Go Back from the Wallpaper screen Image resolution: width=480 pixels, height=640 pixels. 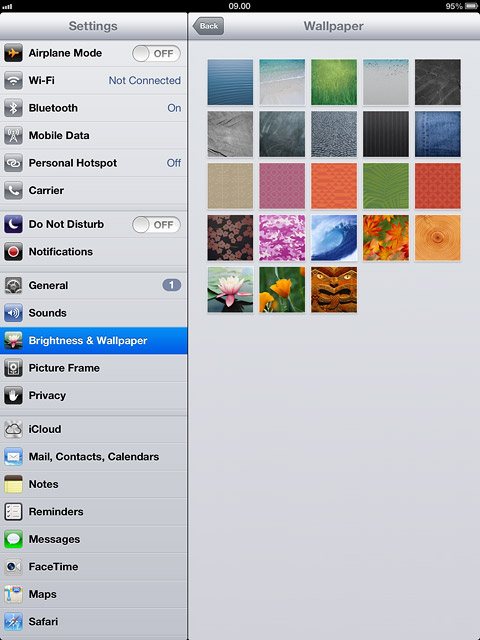pyautogui.click(x=208, y=26)
